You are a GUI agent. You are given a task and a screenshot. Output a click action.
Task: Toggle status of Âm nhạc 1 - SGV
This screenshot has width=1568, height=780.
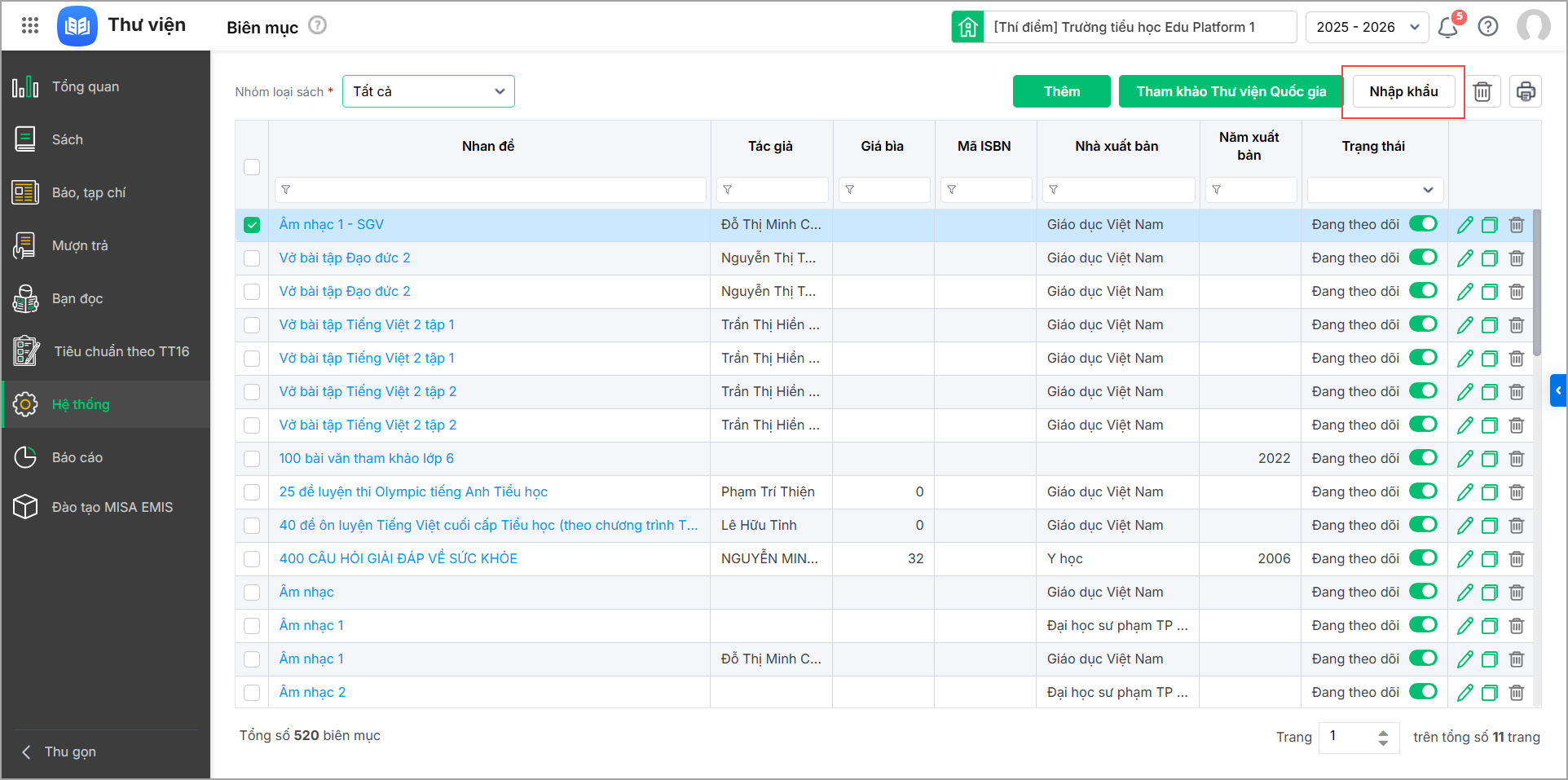tap(1424, 224)
